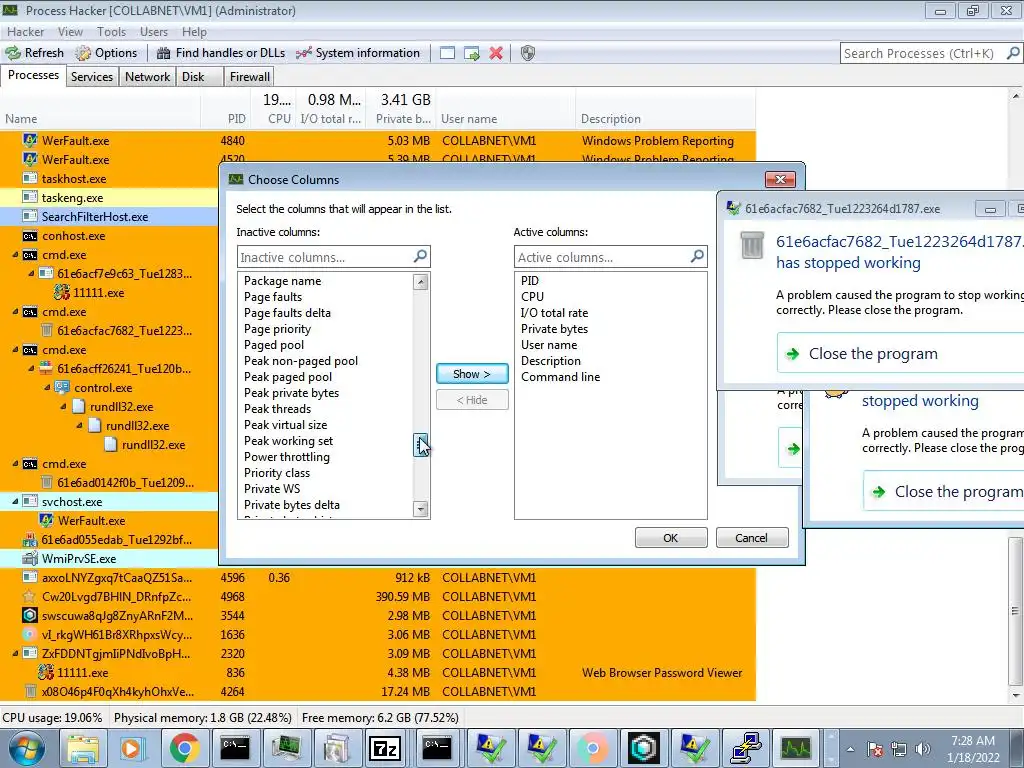Click the conhost.exe process icon
This screenshot has width=1024, height=768.
point(29,236)
